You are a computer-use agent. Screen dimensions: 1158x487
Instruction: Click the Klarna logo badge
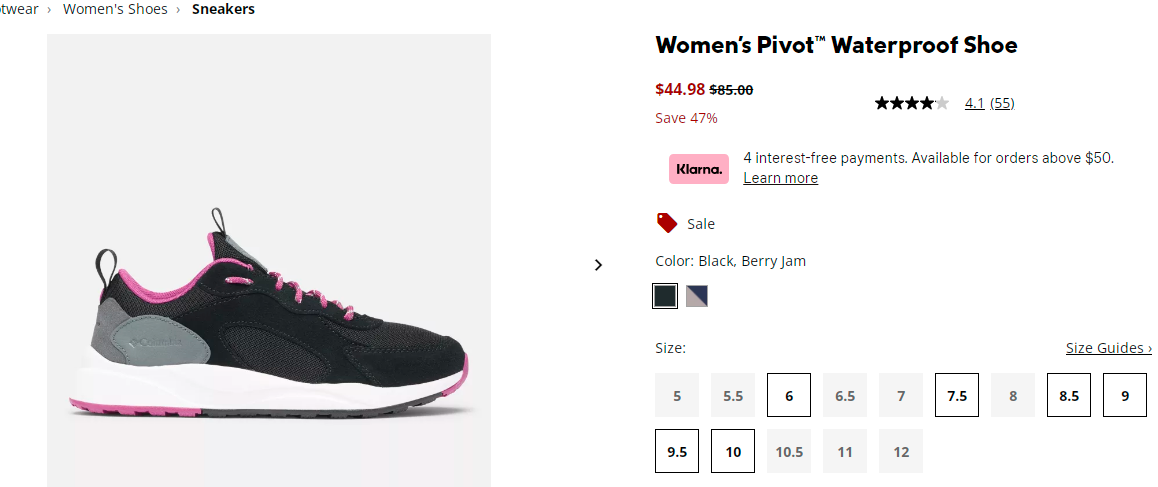pos(699,168)
